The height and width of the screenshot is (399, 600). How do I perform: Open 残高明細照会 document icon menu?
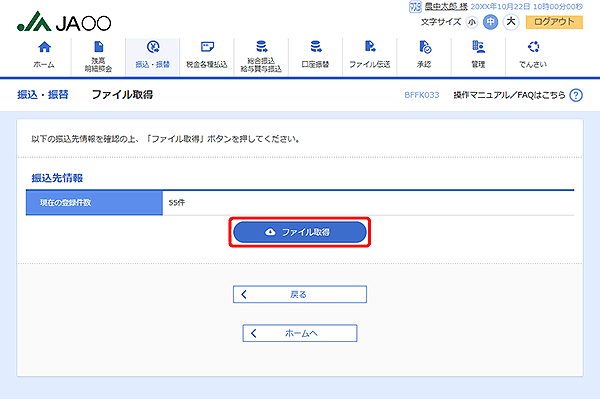[x=98, y=47]
